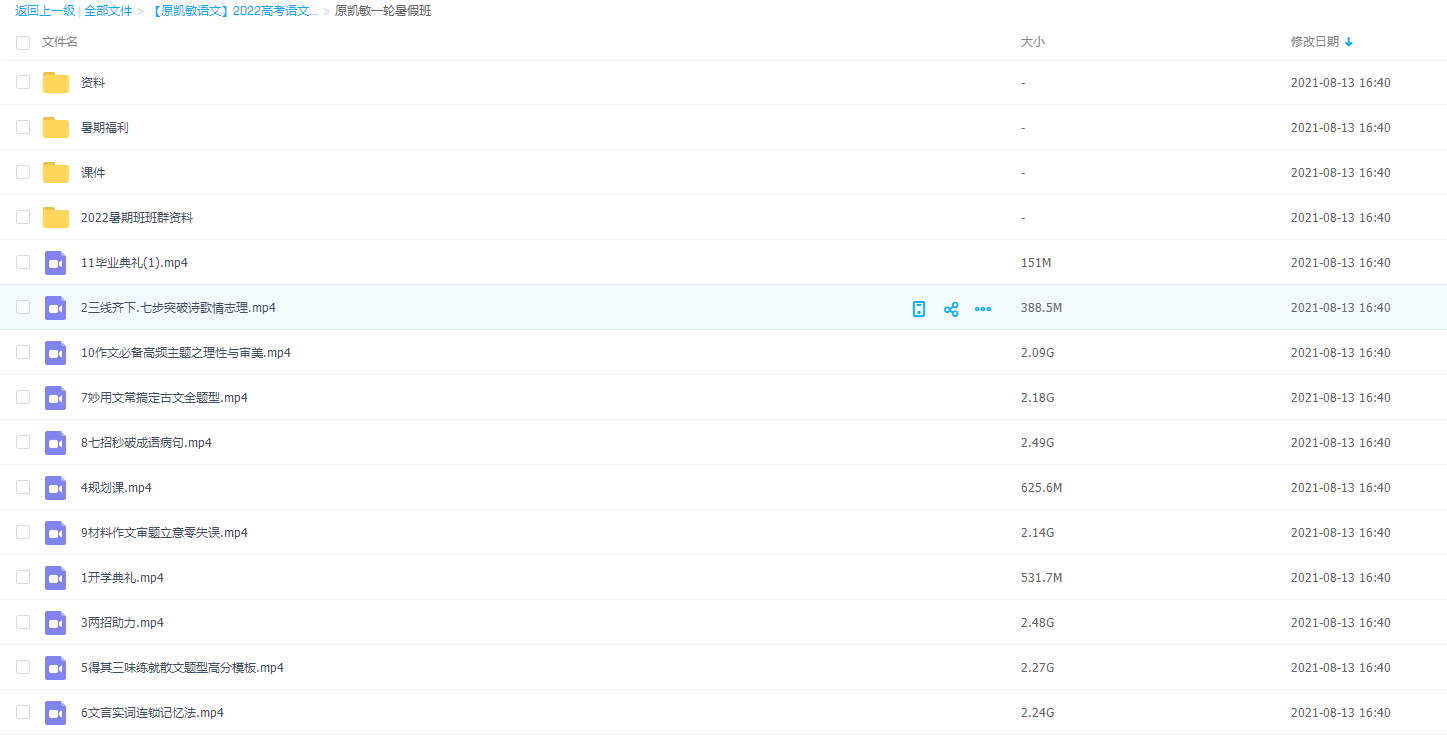Toggle sort arrow beside 修改日期
This screenshot has height=738, width=1447.
(1349, 42)
